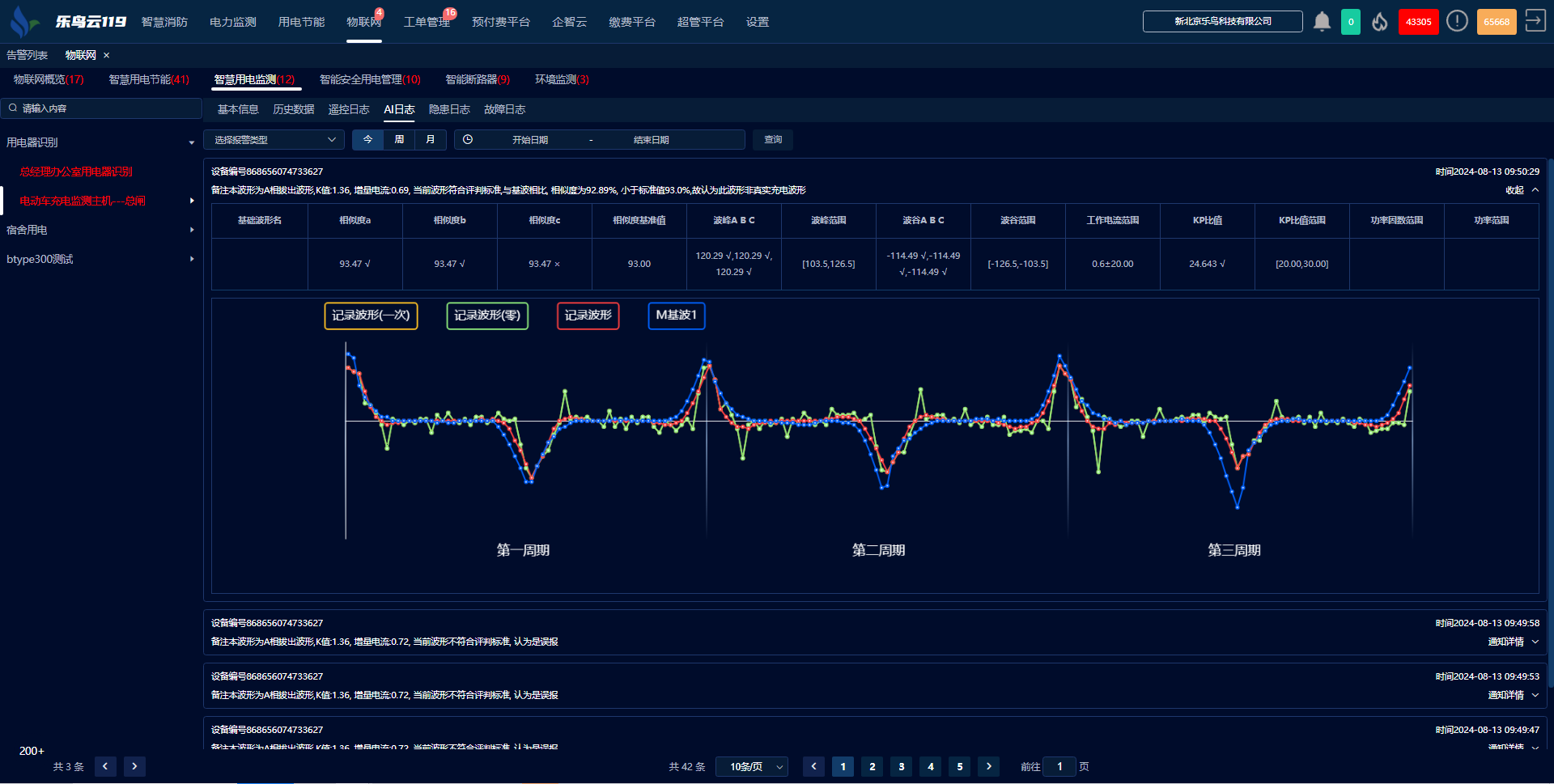Click the 查询 search button
Viewport: 1554px width, 784px height.
point(773,140)
